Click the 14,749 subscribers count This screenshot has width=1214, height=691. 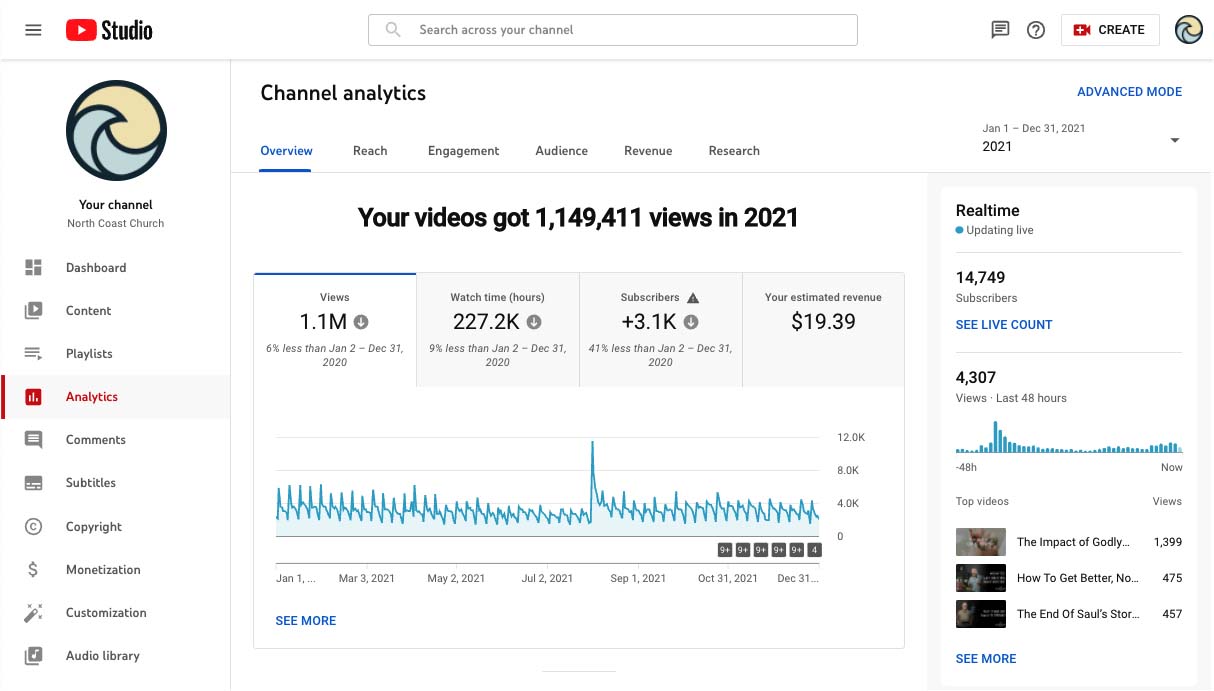(980, 278)
